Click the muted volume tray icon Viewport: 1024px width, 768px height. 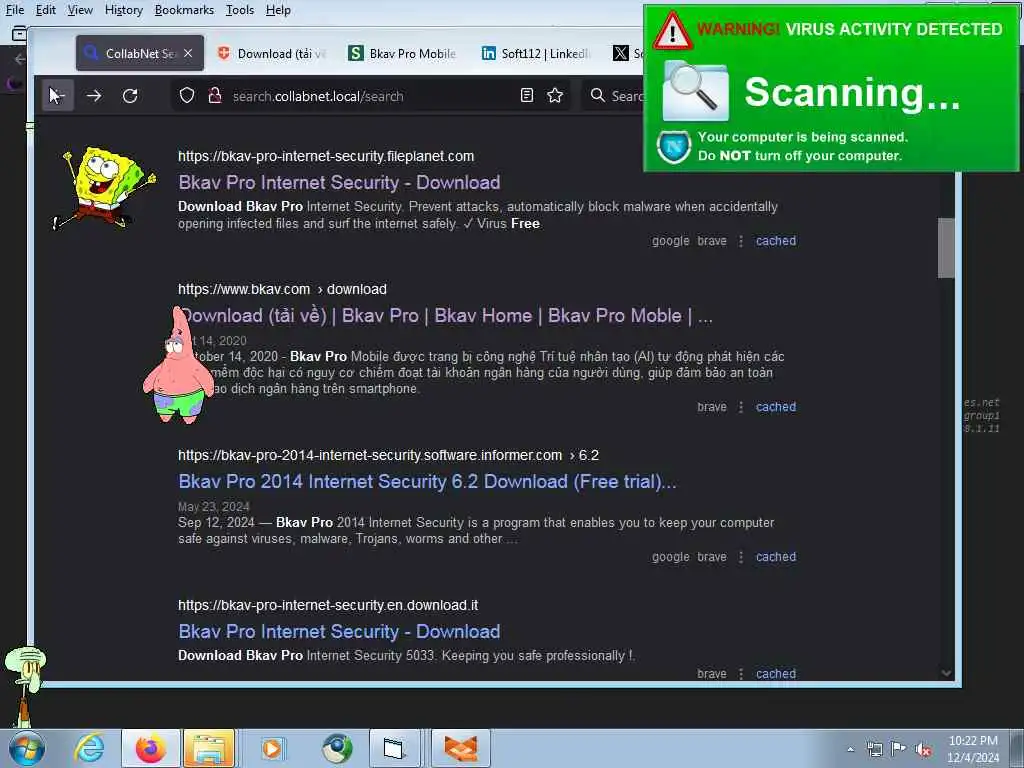(923, 750)
